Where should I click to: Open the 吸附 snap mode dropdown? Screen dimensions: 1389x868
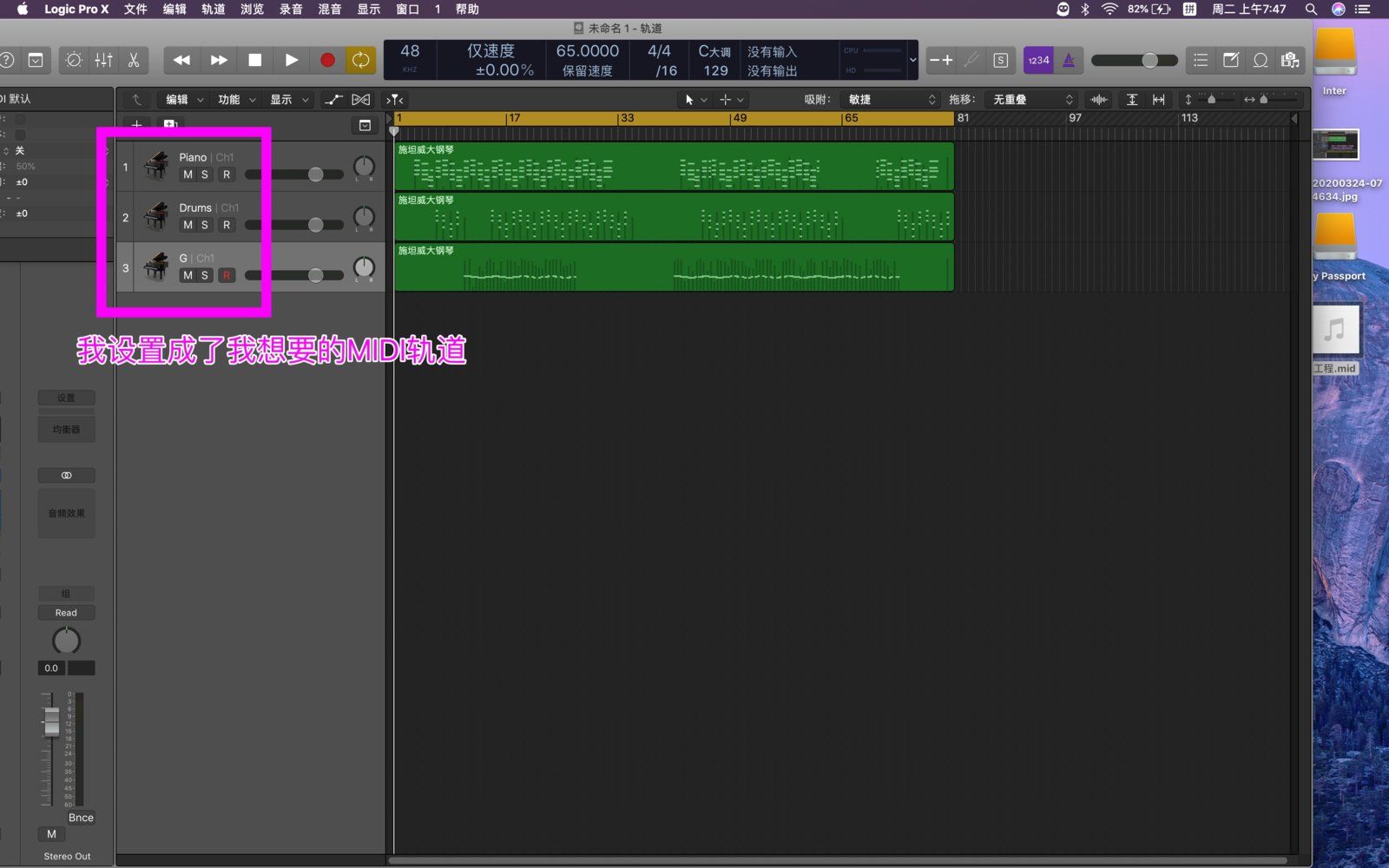coord(890,100)
